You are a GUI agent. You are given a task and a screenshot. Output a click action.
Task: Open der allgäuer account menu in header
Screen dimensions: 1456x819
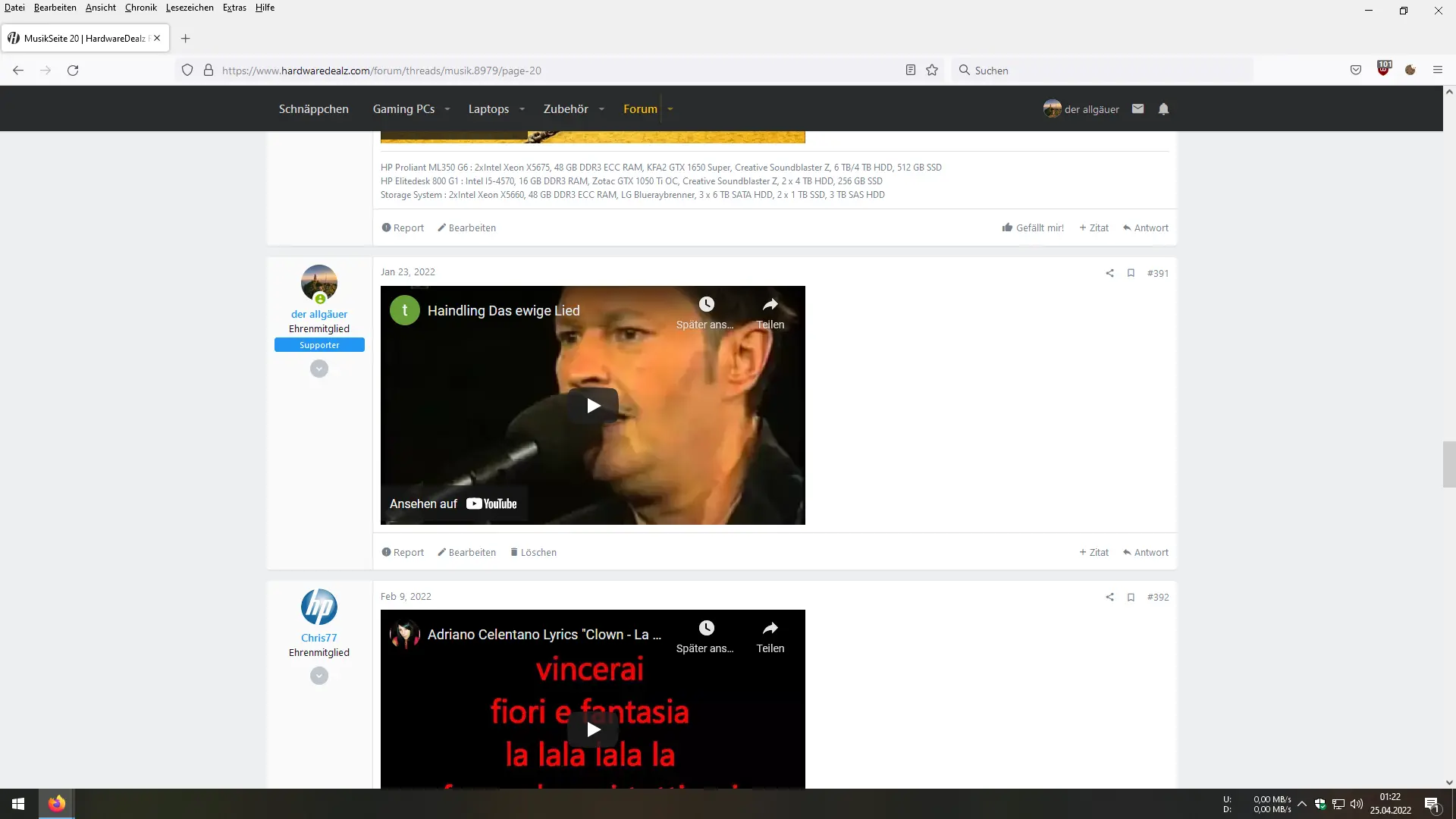[x=1081, y=109]
